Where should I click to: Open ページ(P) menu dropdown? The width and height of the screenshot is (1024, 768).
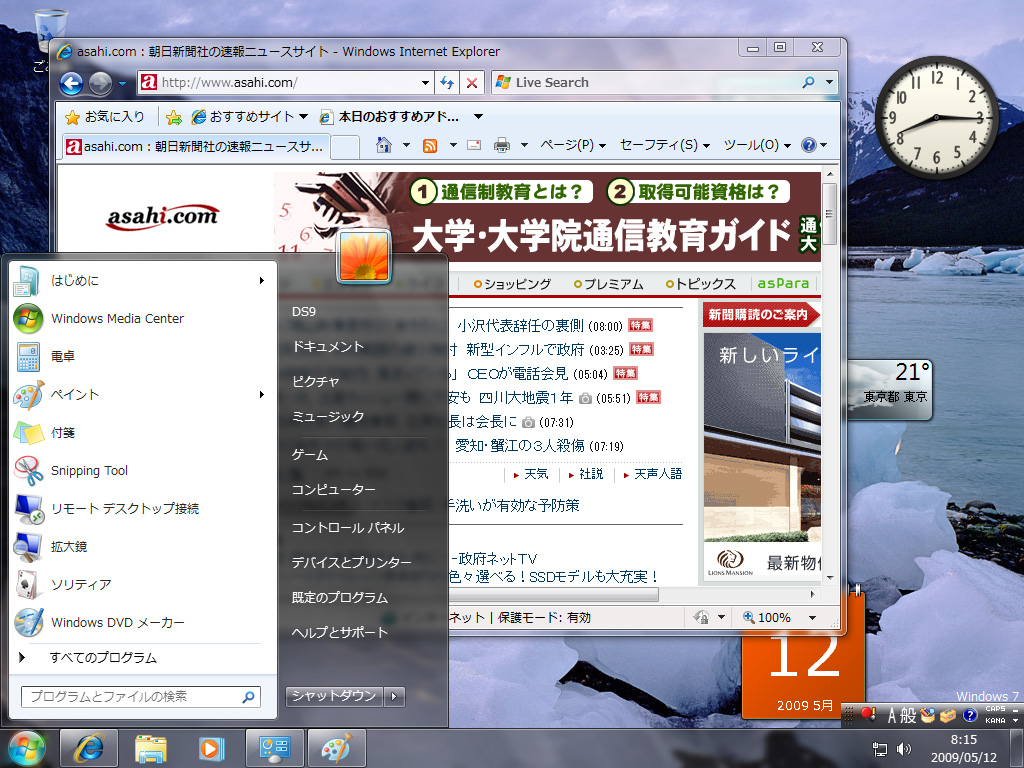coord(573,145)
